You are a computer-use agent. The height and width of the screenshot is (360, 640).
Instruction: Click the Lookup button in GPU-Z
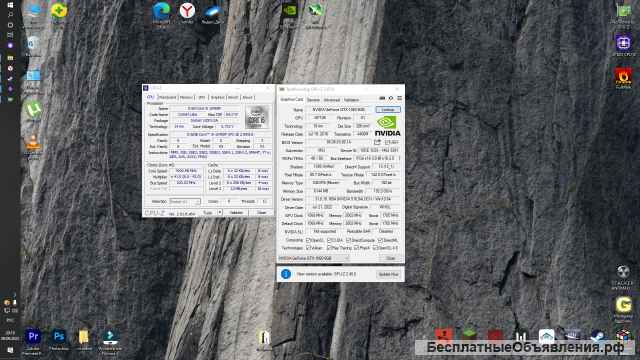point(388,109)
